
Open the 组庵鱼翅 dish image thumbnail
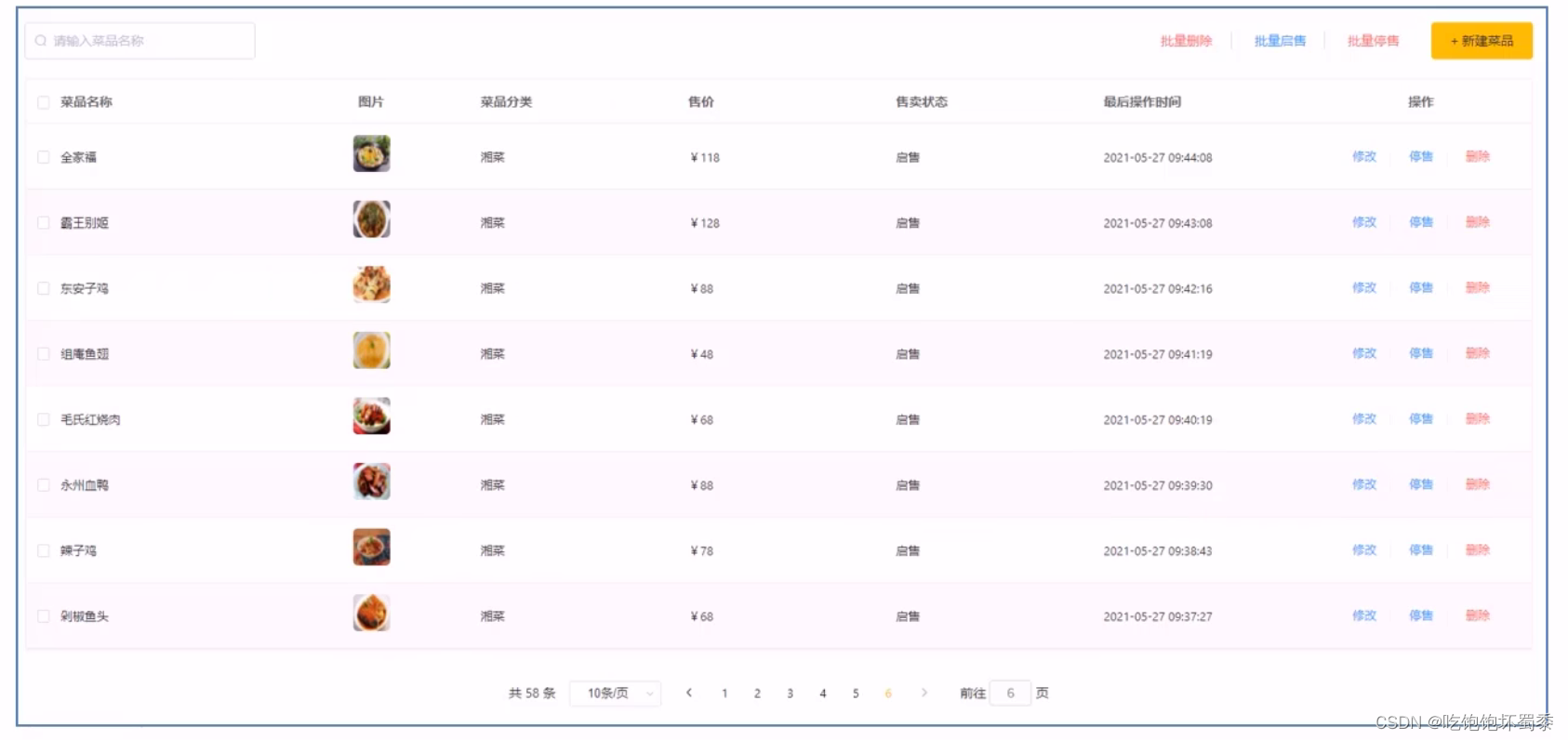pos(371,350)
